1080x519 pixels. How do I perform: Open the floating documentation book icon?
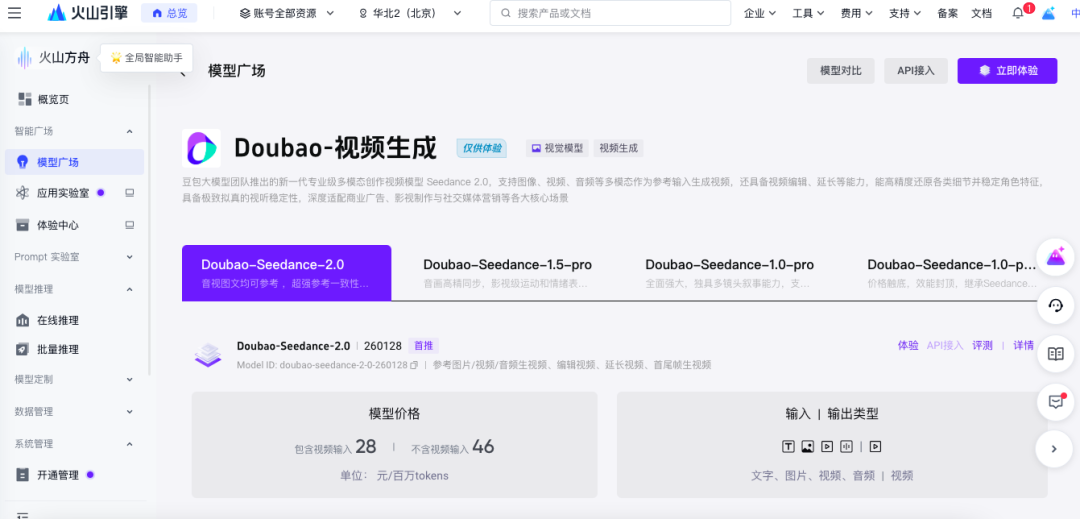click(1055, 353)
